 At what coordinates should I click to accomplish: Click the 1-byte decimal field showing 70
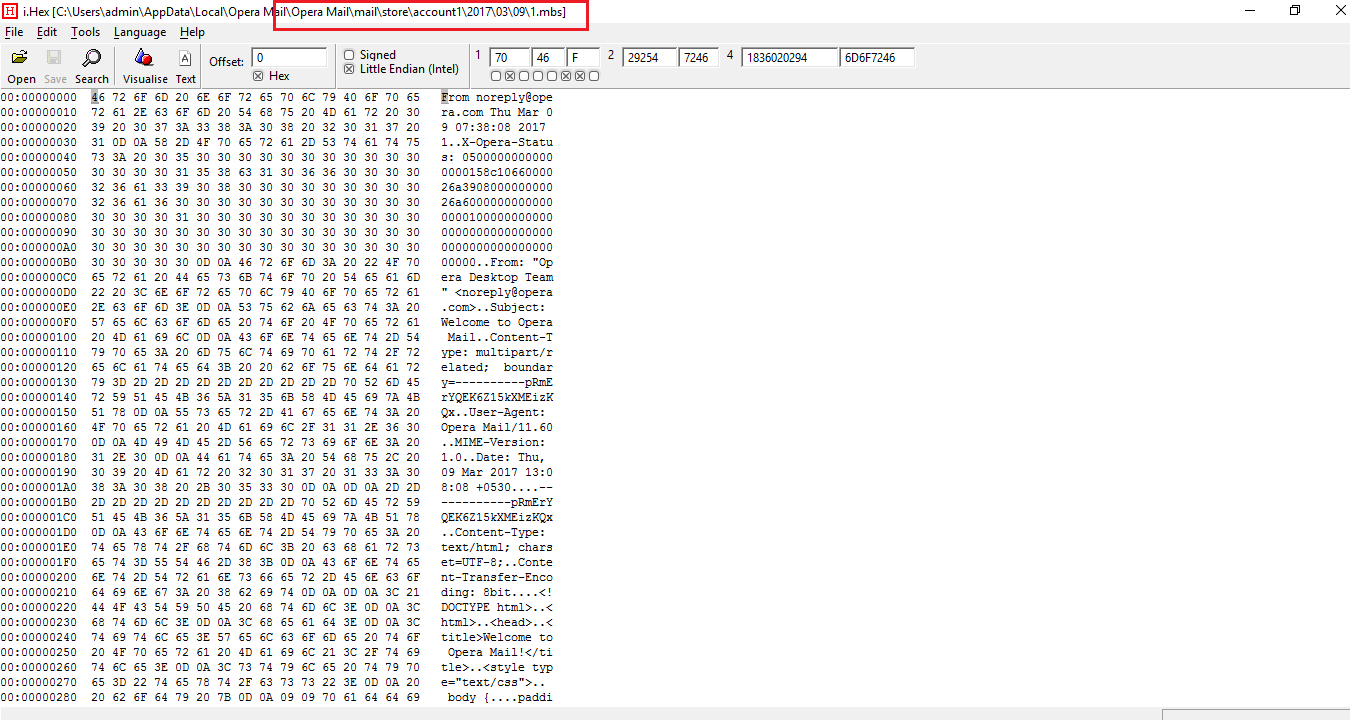coord(508,58)
